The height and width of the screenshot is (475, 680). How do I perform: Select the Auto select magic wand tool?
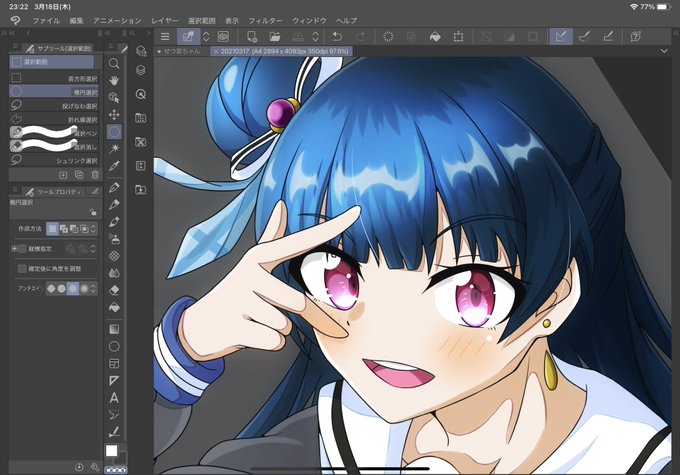point(114,149)
